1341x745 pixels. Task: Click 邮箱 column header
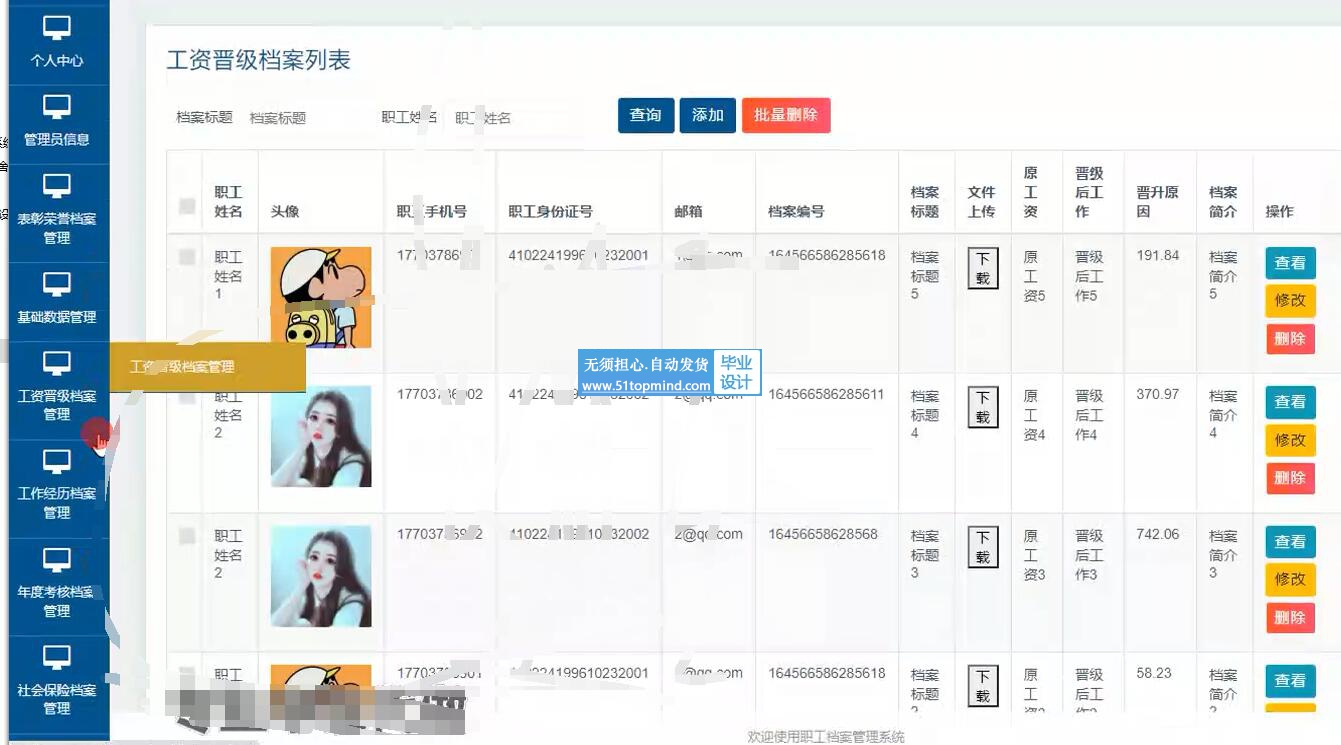coord(689,211)
